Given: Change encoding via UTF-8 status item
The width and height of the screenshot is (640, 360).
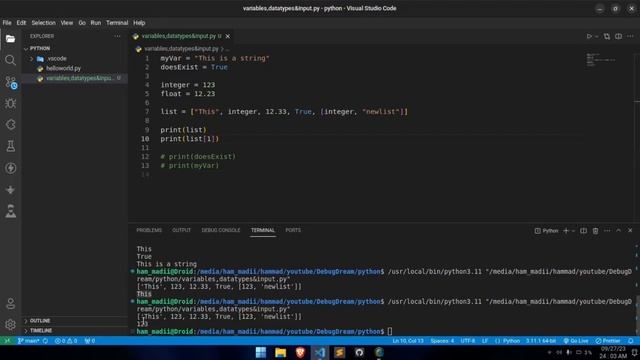Looking at the screenshot, I should coord(468,341).
